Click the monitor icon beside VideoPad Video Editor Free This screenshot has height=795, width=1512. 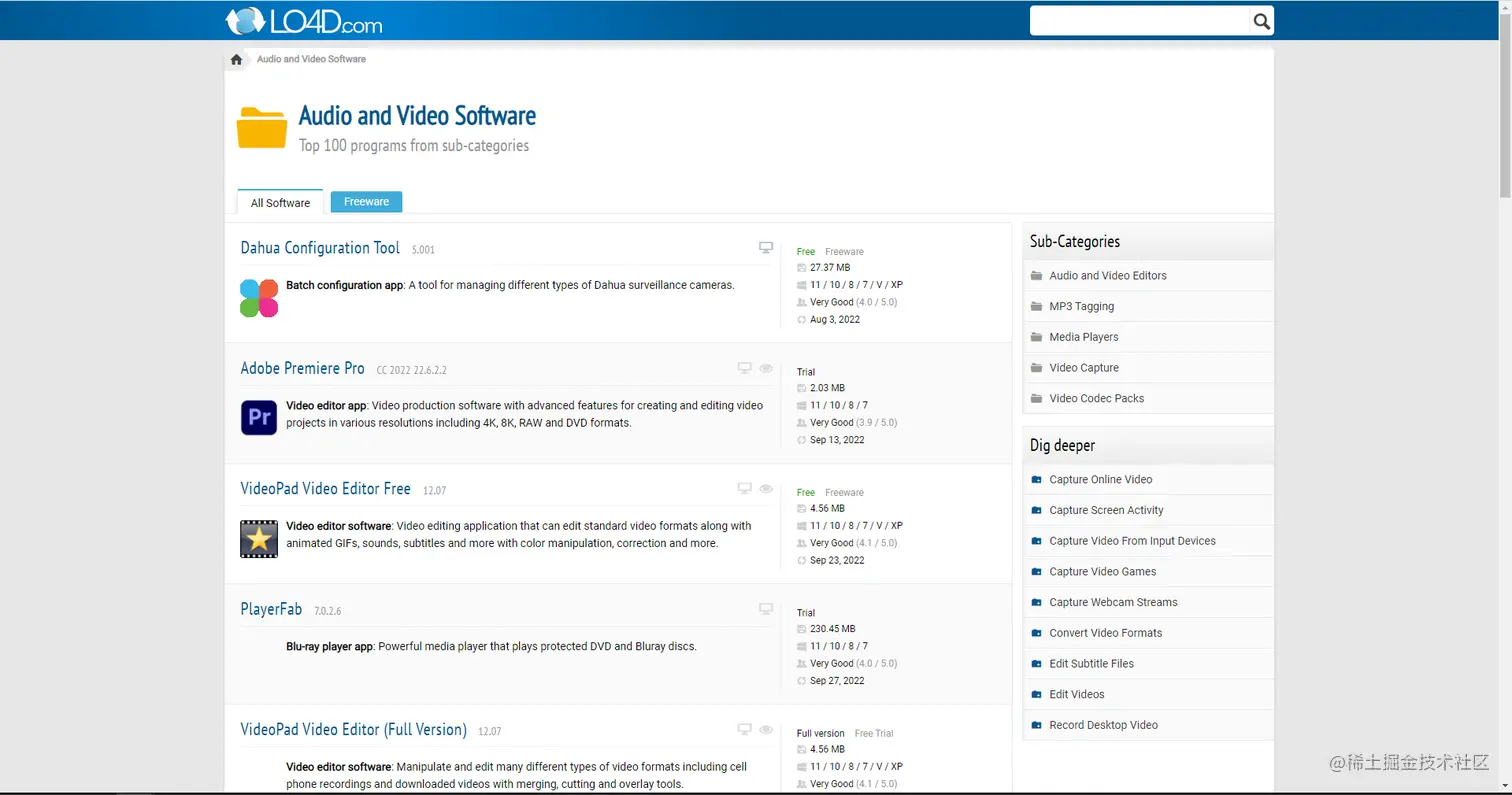pos(744,488)
